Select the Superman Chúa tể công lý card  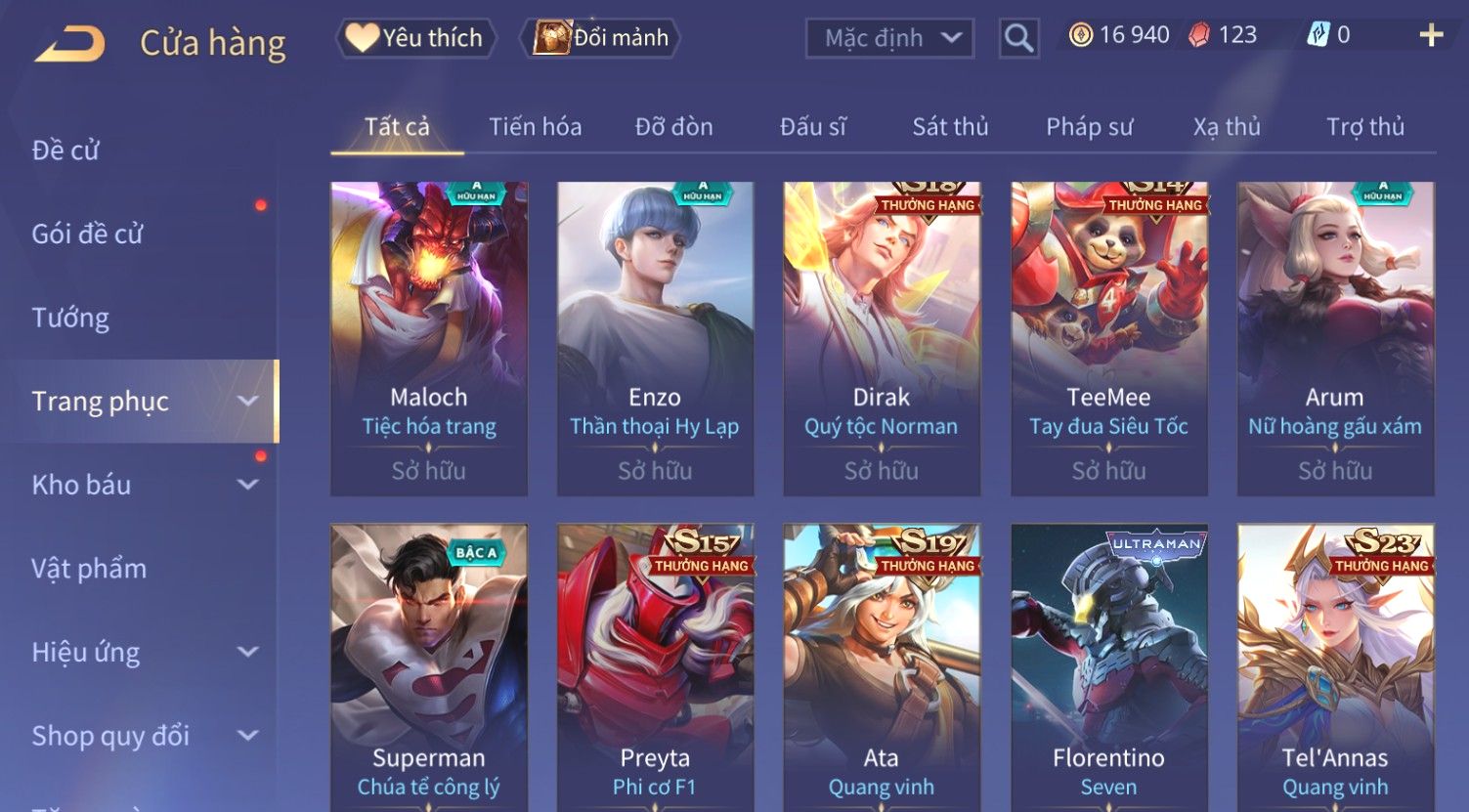pos(429,667)
